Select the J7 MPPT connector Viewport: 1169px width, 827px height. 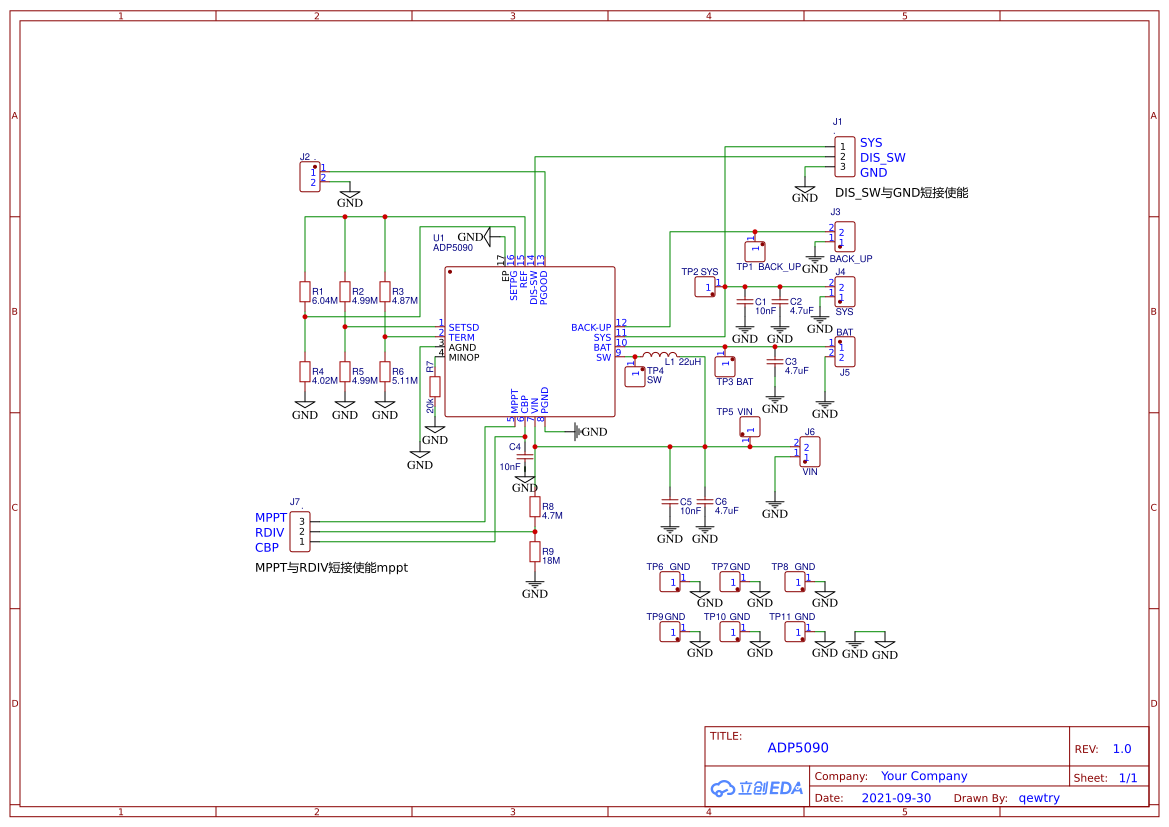(300, 531)
